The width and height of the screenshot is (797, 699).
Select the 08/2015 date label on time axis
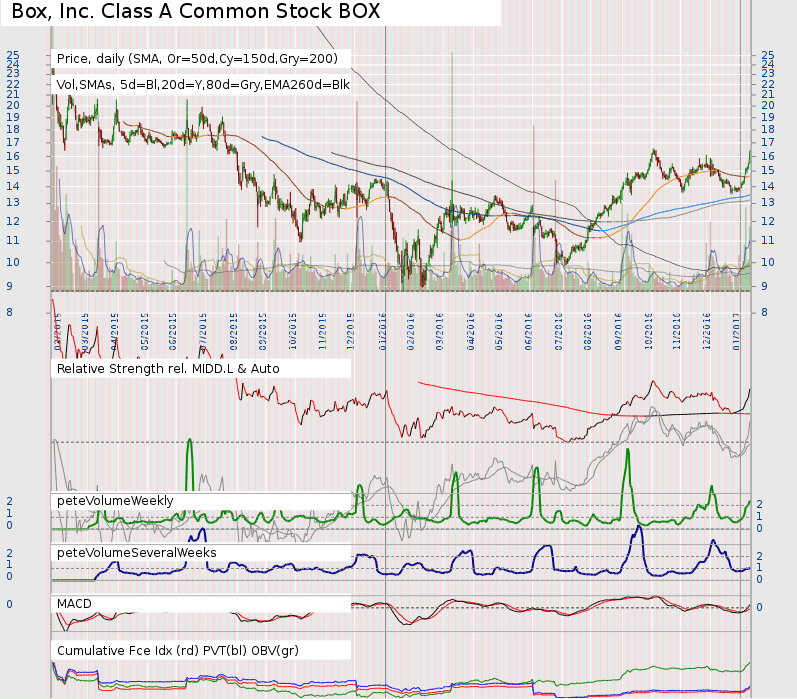233,331
